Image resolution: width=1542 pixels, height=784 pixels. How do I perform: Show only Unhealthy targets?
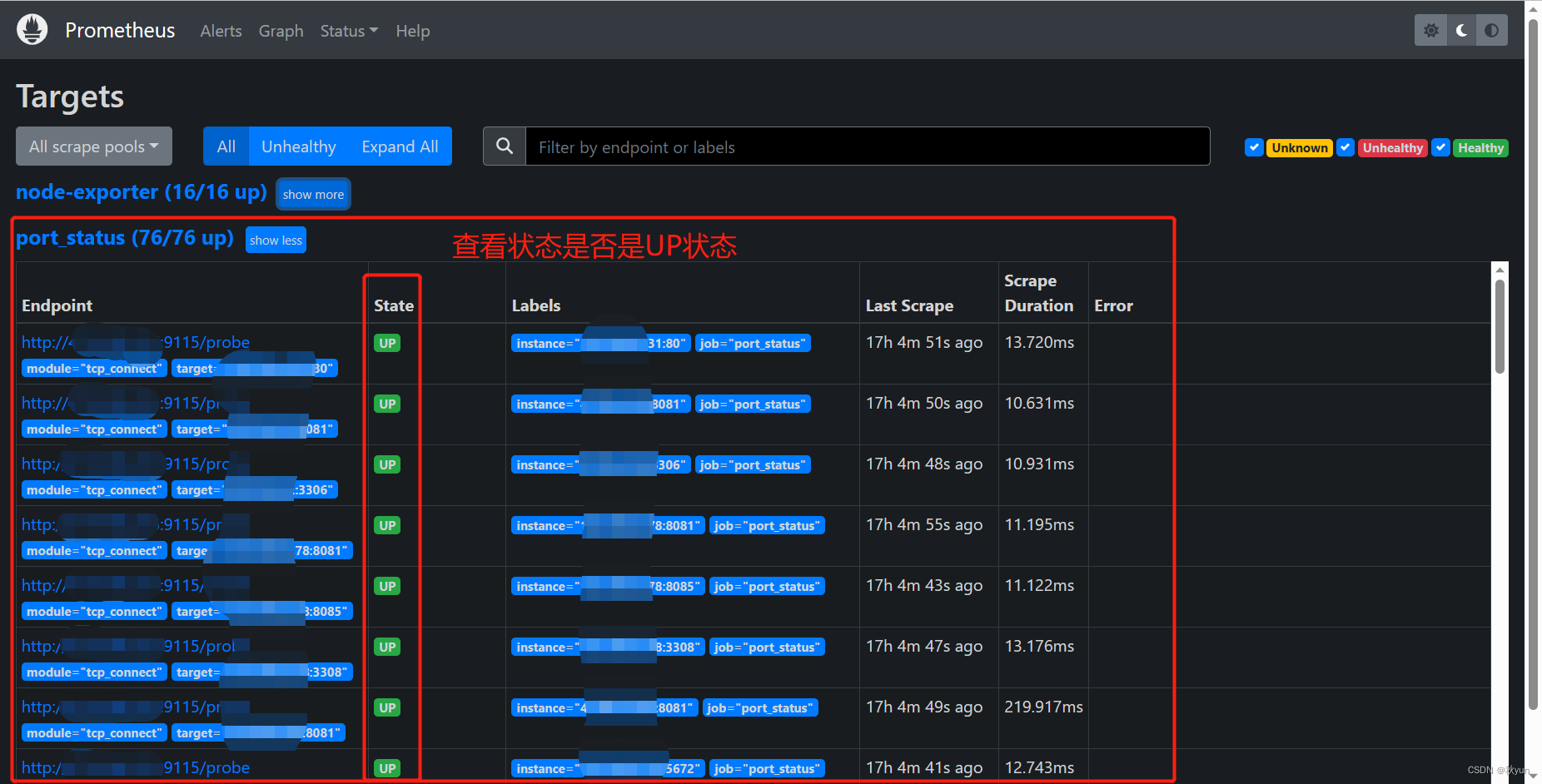[299, 146]
